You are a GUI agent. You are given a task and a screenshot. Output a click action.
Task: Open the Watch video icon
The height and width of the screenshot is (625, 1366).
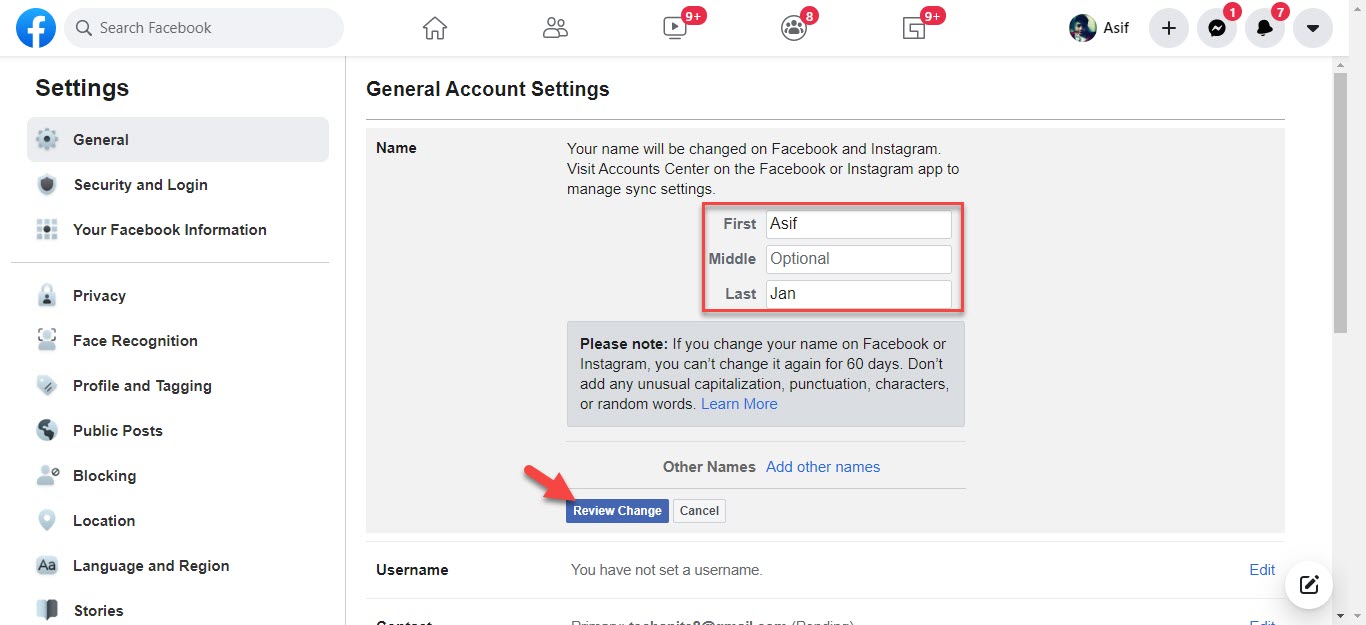675,28
